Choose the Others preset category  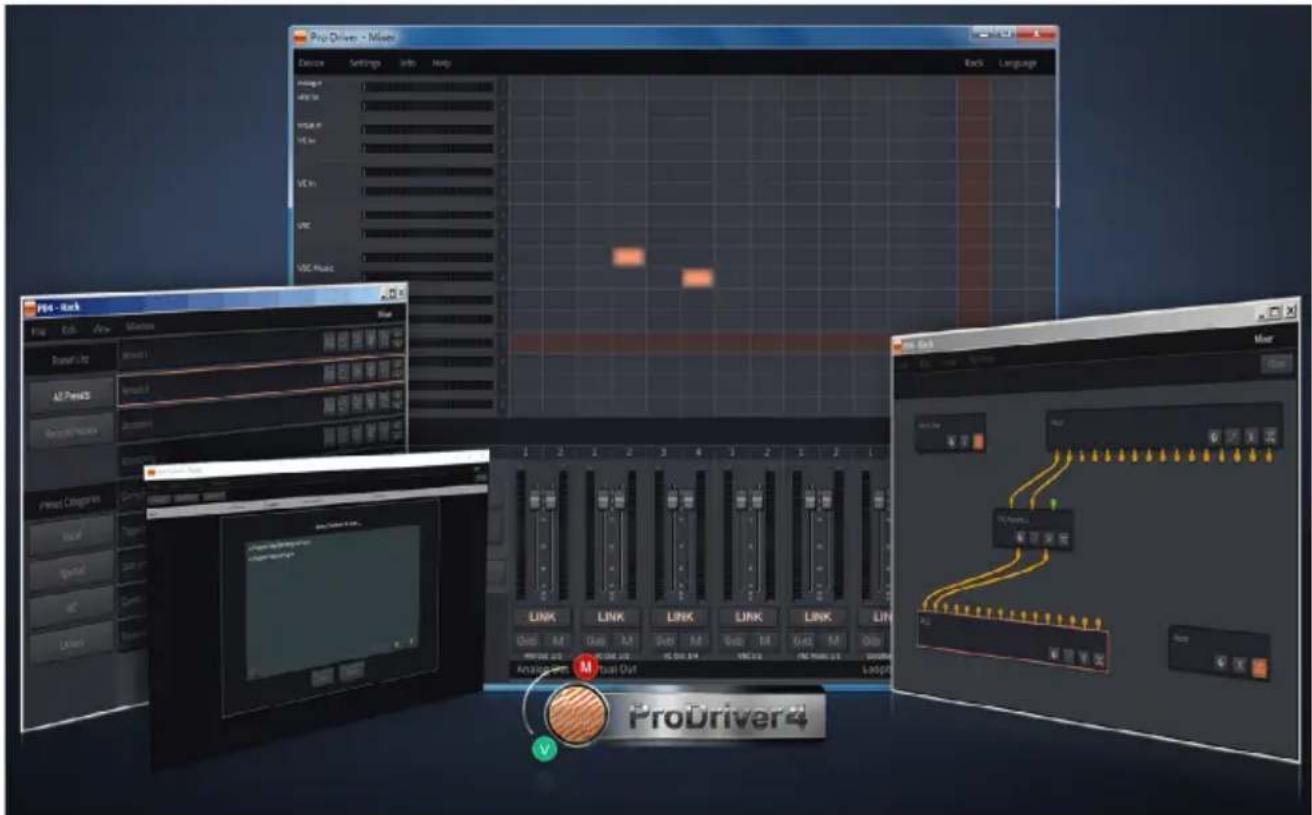tap(73, 643)
